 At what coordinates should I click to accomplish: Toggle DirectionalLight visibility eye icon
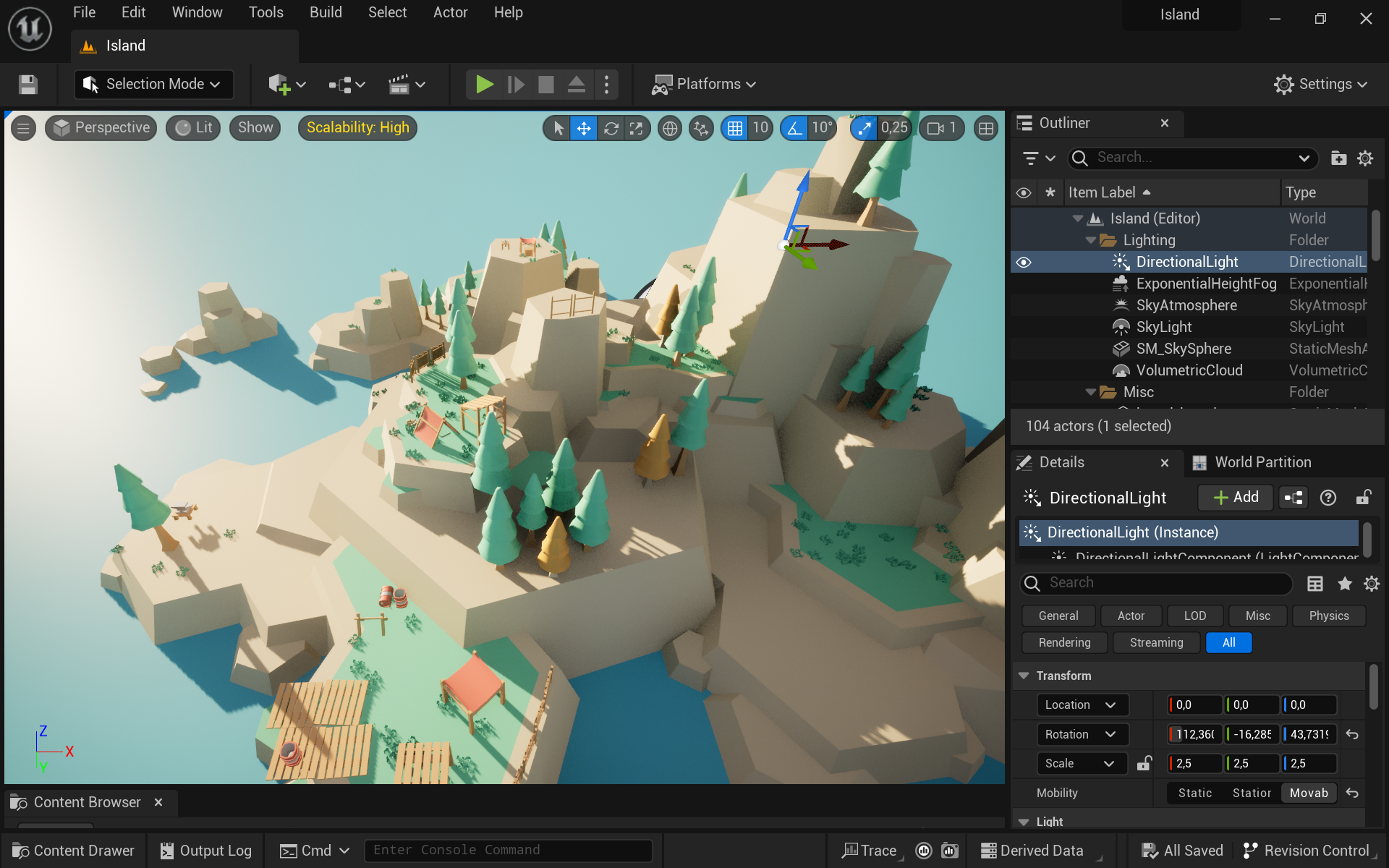pyautogui.click(x=1023, y=262)
